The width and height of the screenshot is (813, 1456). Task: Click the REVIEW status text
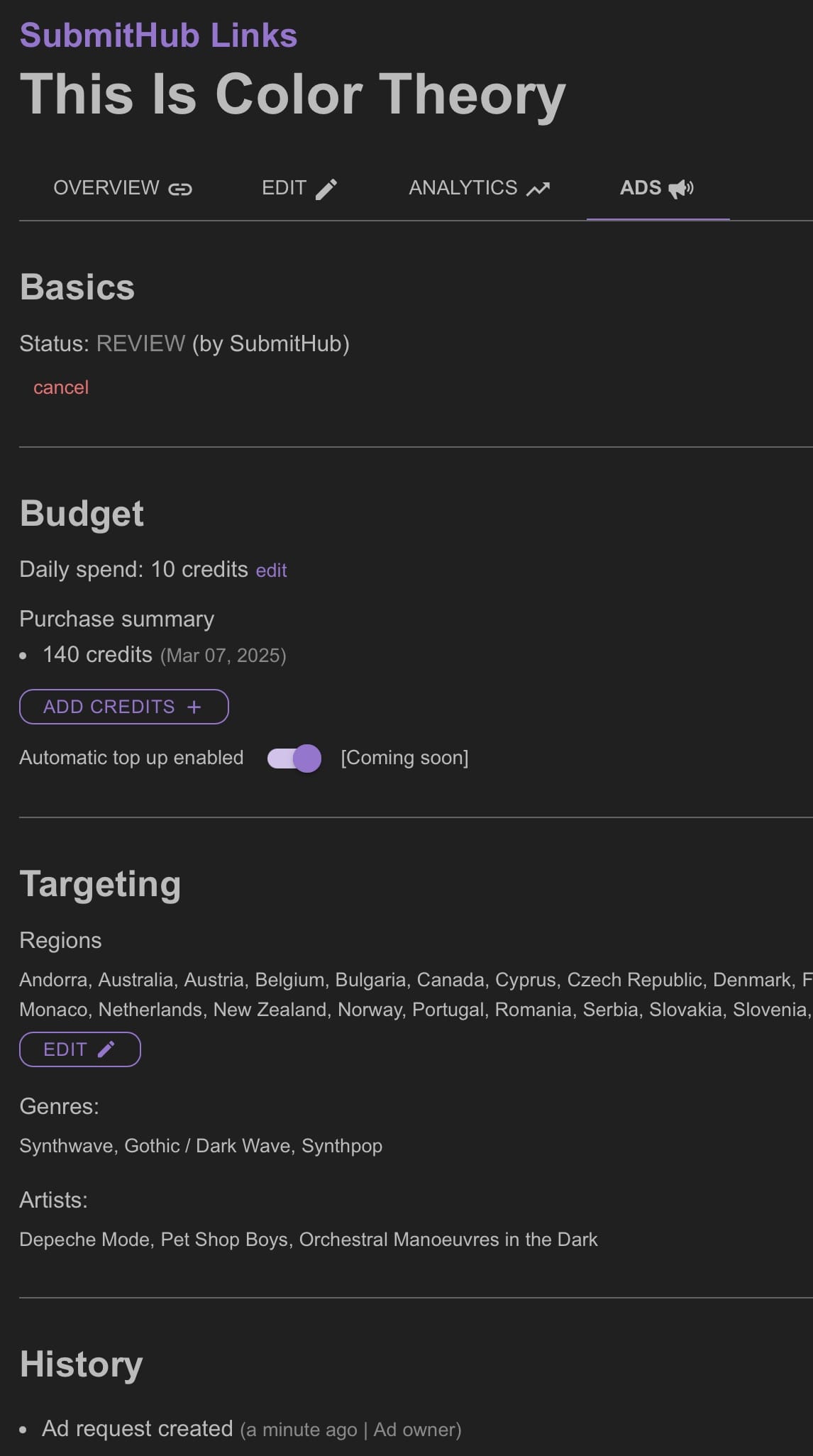(x=140, y=343)
